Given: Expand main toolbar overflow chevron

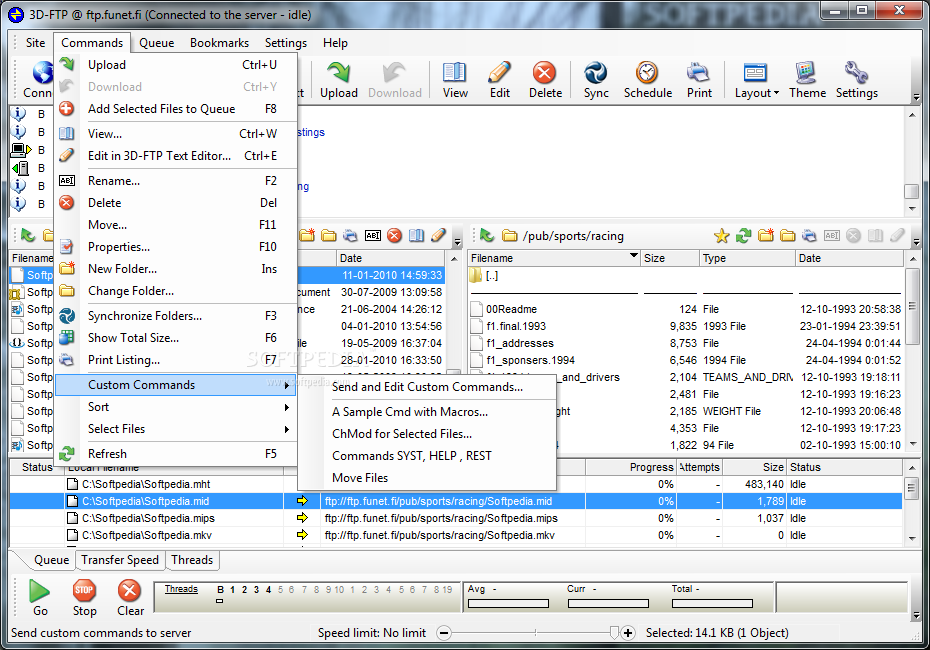Looking at the screenshot, I should click(x=916, y=97).
